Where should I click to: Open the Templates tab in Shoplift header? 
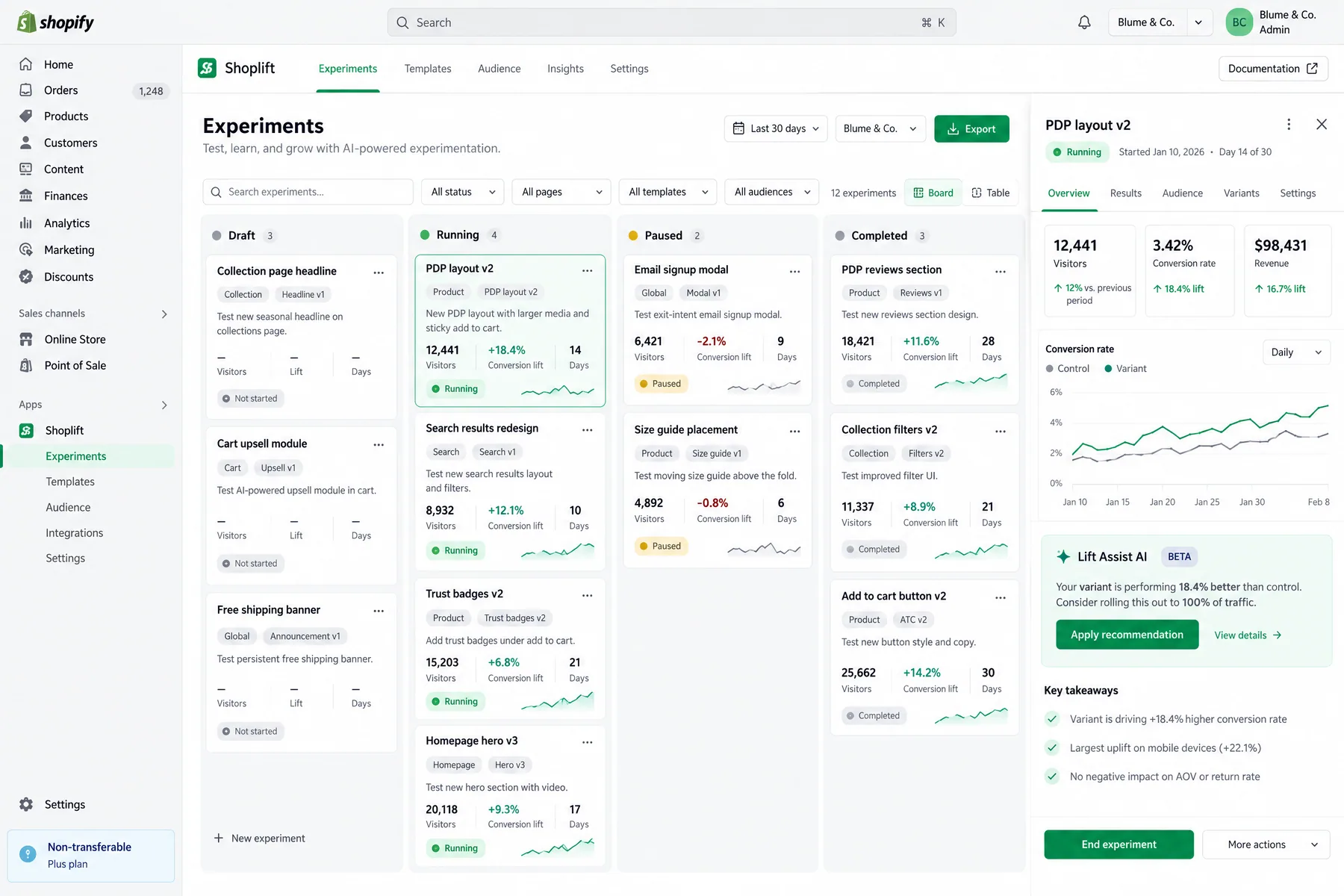pyautogui.click(x=428, y=69)
